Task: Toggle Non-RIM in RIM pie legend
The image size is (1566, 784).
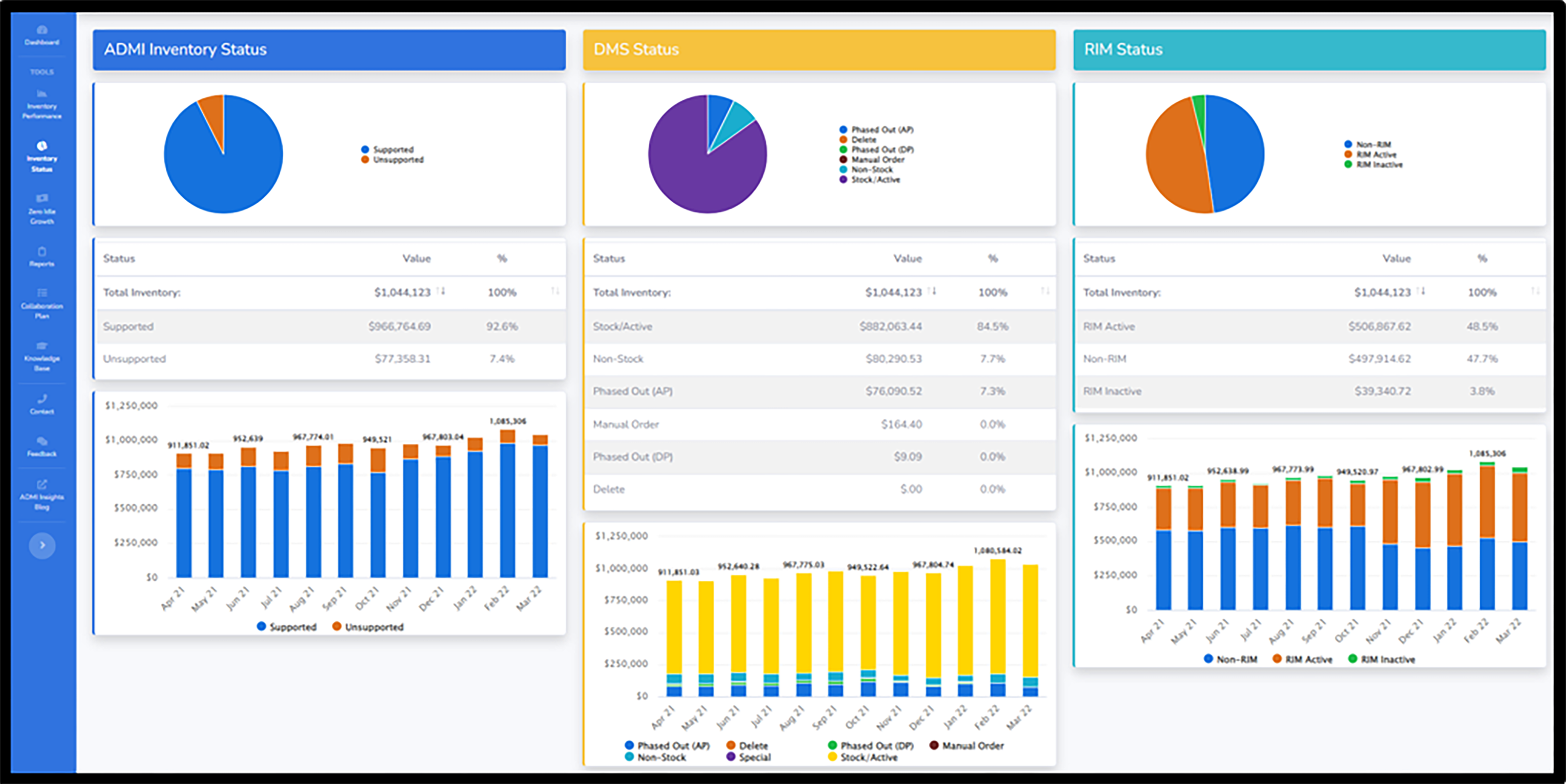Action: coord(1367,145)
